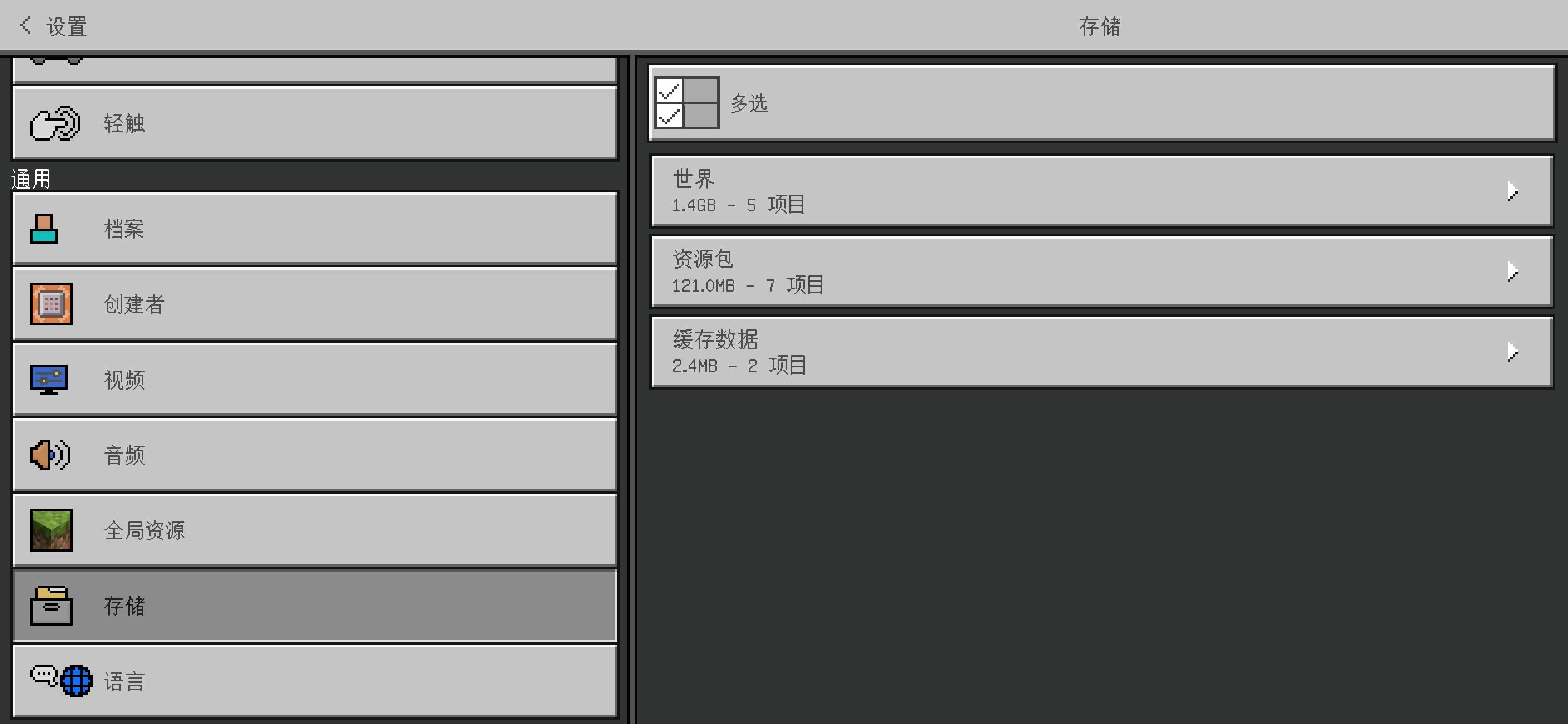Expand the 世界 row arrow

tap(1512, 191)
